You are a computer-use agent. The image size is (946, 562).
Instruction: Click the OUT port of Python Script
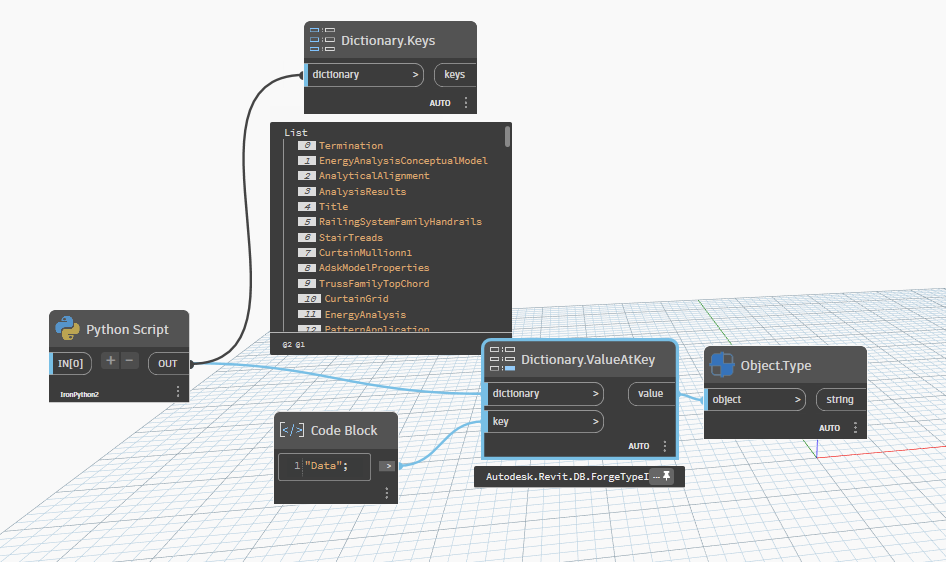[x=168, y=364]
